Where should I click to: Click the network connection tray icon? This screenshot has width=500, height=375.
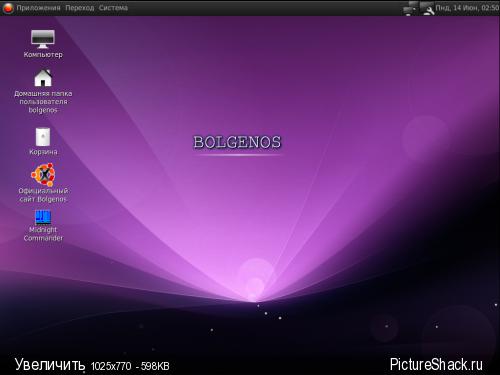click(410, 8)
